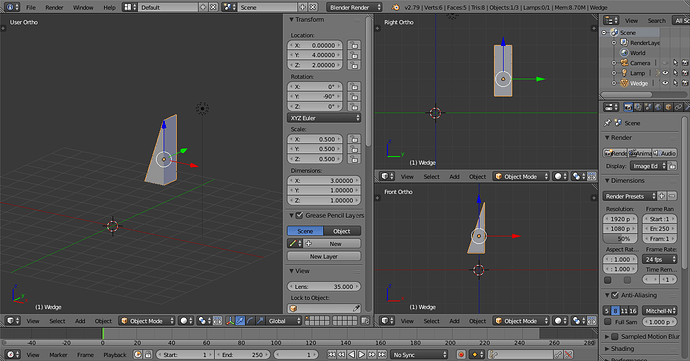
Task: Toggle Wedge renderability camera icon in outliner
Action: tap(685, 83)
